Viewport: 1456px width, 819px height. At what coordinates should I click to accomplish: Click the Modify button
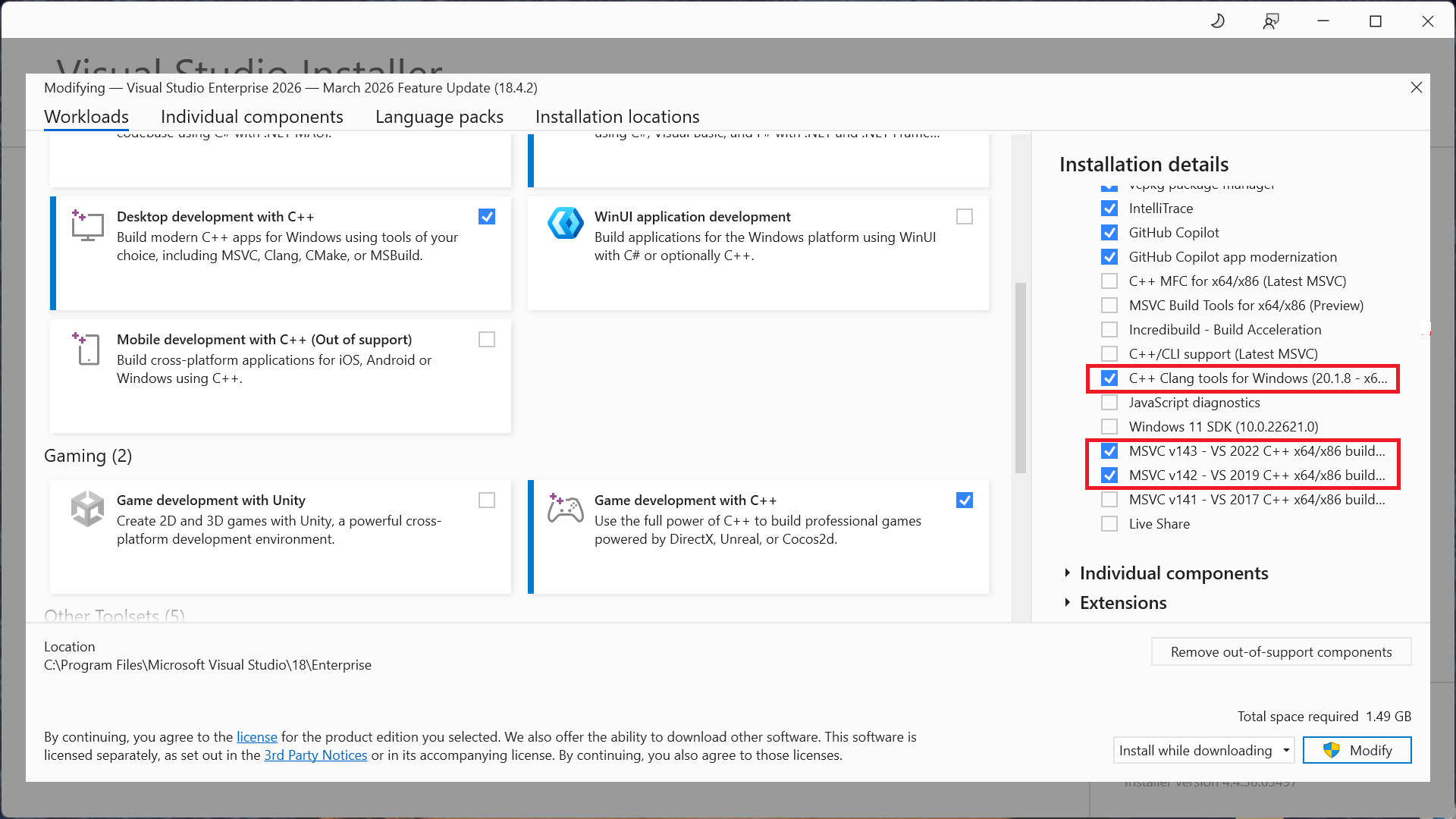[x=1357, y=750]
